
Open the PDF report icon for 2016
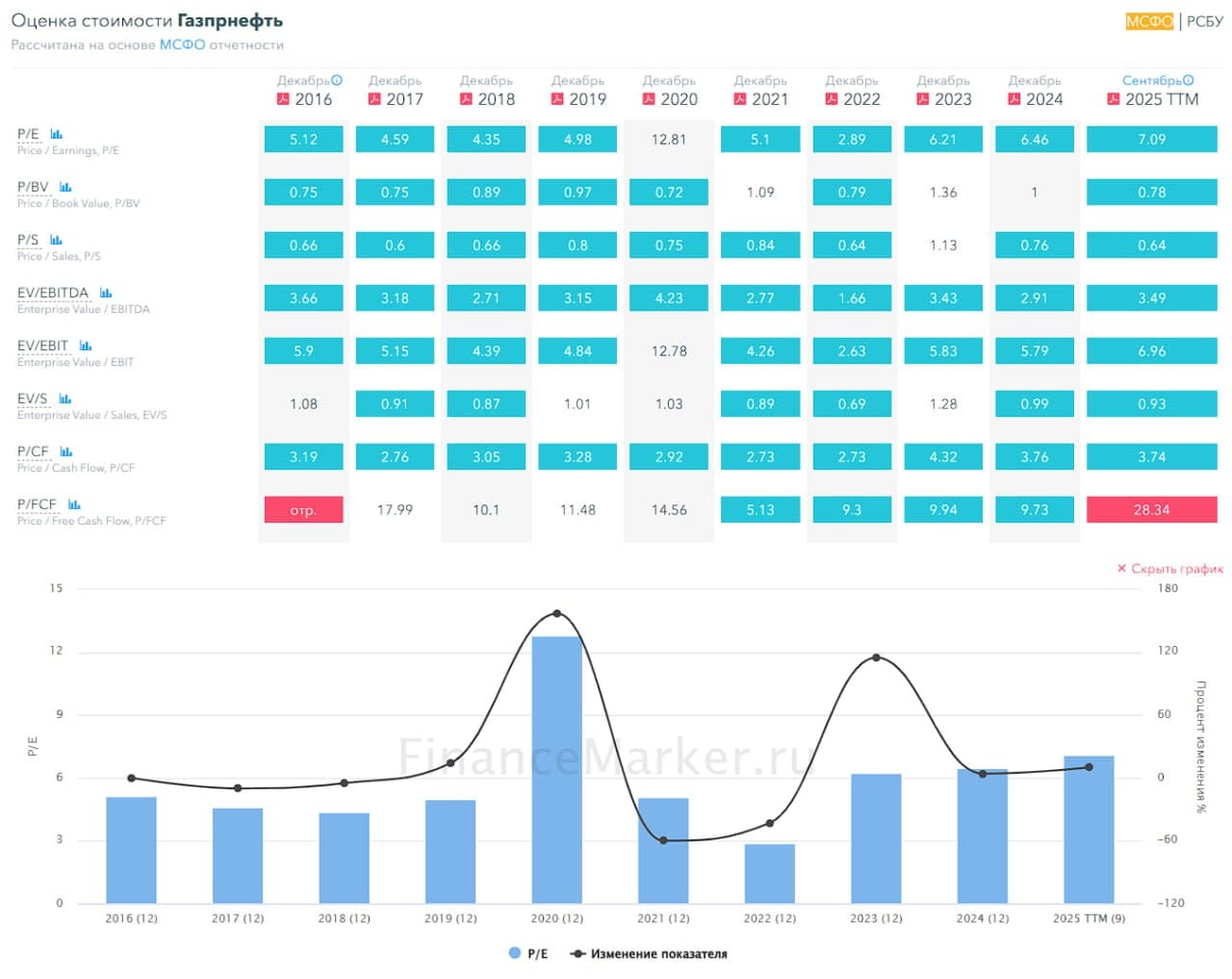(x=283, y=99)
